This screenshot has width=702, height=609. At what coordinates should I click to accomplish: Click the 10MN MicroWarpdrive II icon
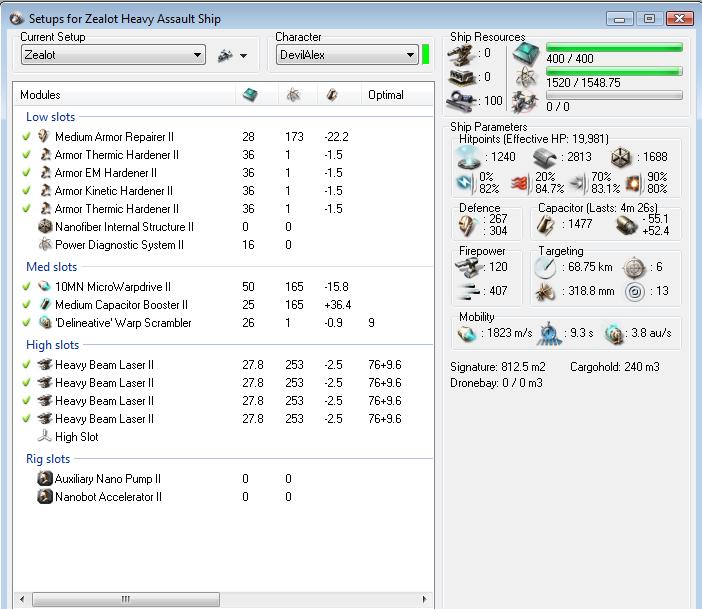tap(44, 286)
